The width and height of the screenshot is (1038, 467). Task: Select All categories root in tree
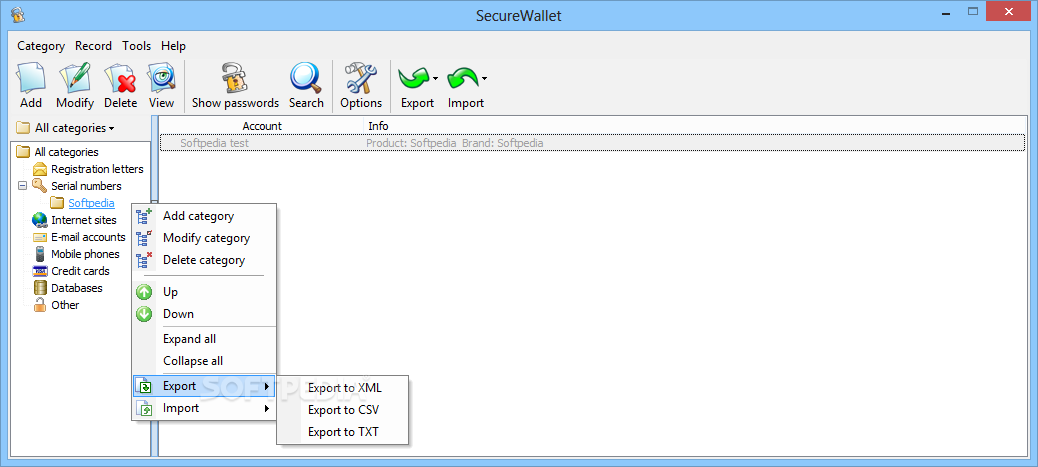coord(66,152)
